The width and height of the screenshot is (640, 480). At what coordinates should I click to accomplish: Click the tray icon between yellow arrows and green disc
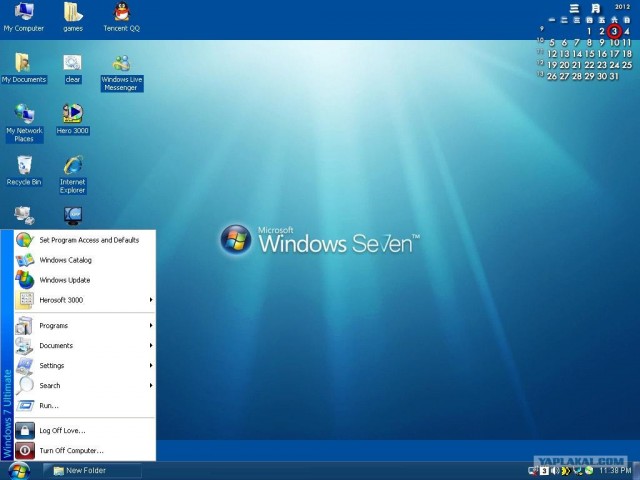(x=578, y=471)
